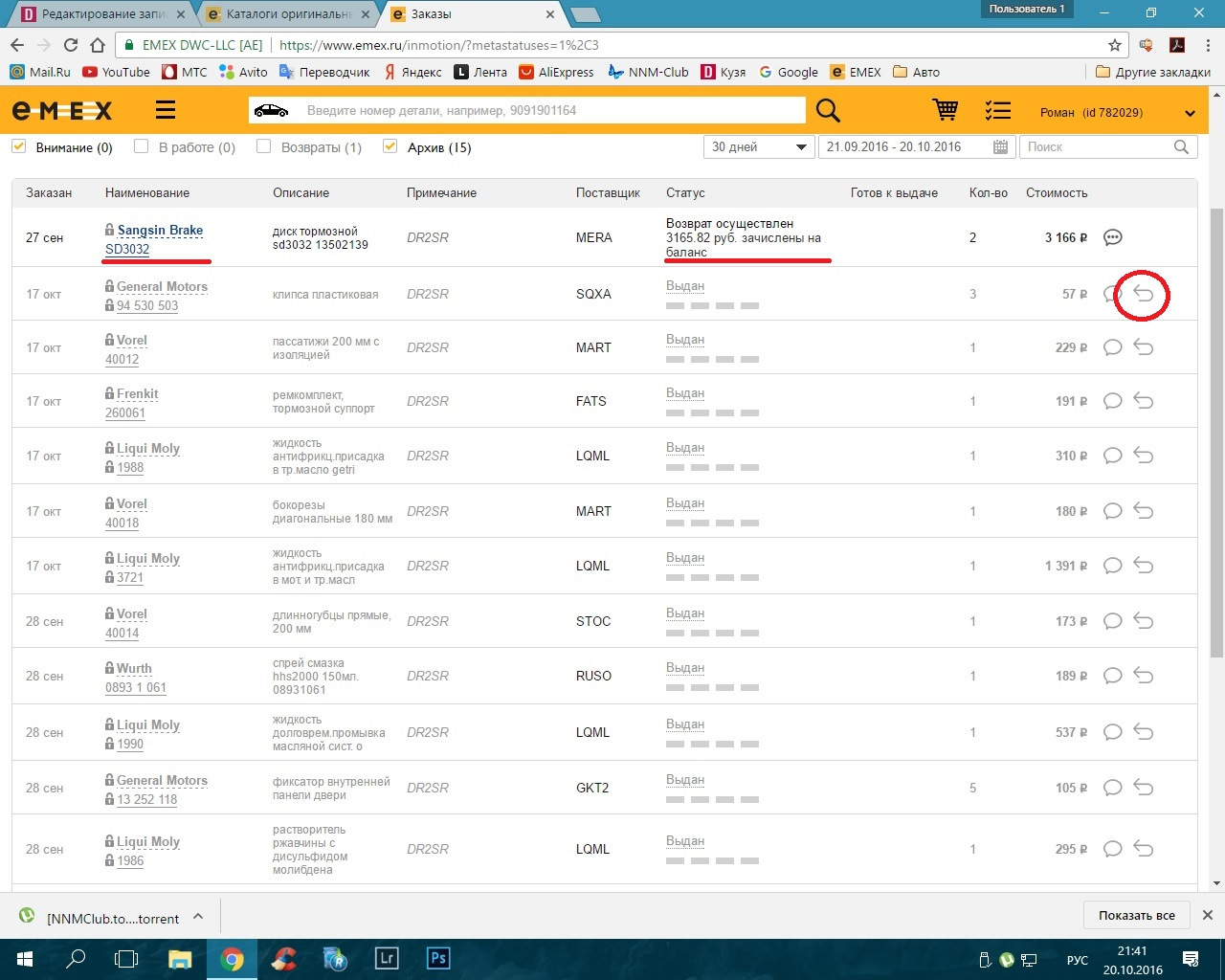
Task: Click the return arrow for Frenkit 260061
Action: (x=1144, y=401)
